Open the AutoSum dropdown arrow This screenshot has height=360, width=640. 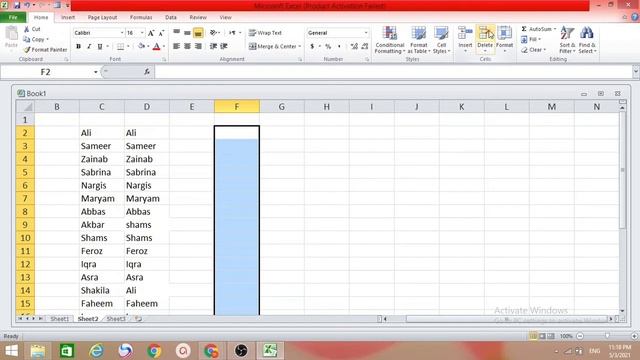(x=555, y=29)
